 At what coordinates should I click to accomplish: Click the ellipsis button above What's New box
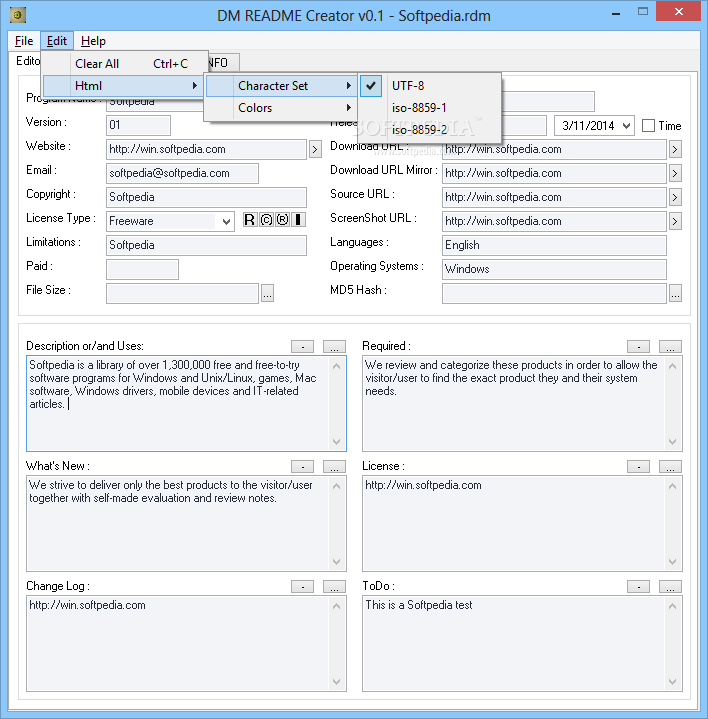[334, 467]
